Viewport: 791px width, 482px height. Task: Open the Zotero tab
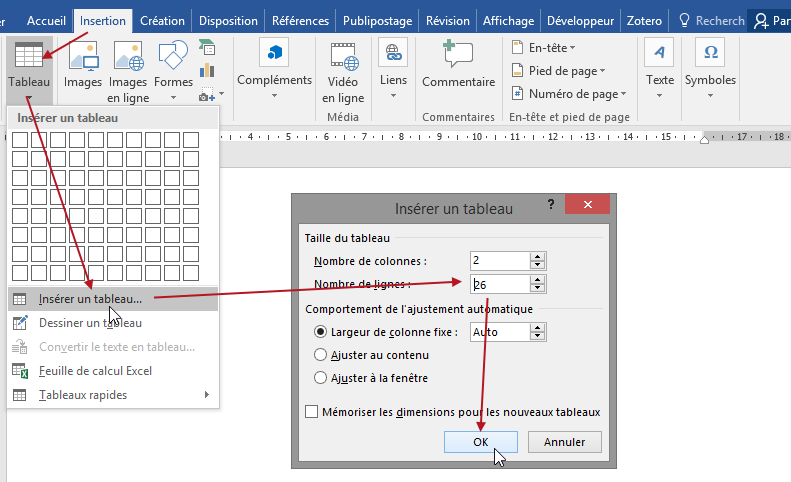[x=644, y=21]
